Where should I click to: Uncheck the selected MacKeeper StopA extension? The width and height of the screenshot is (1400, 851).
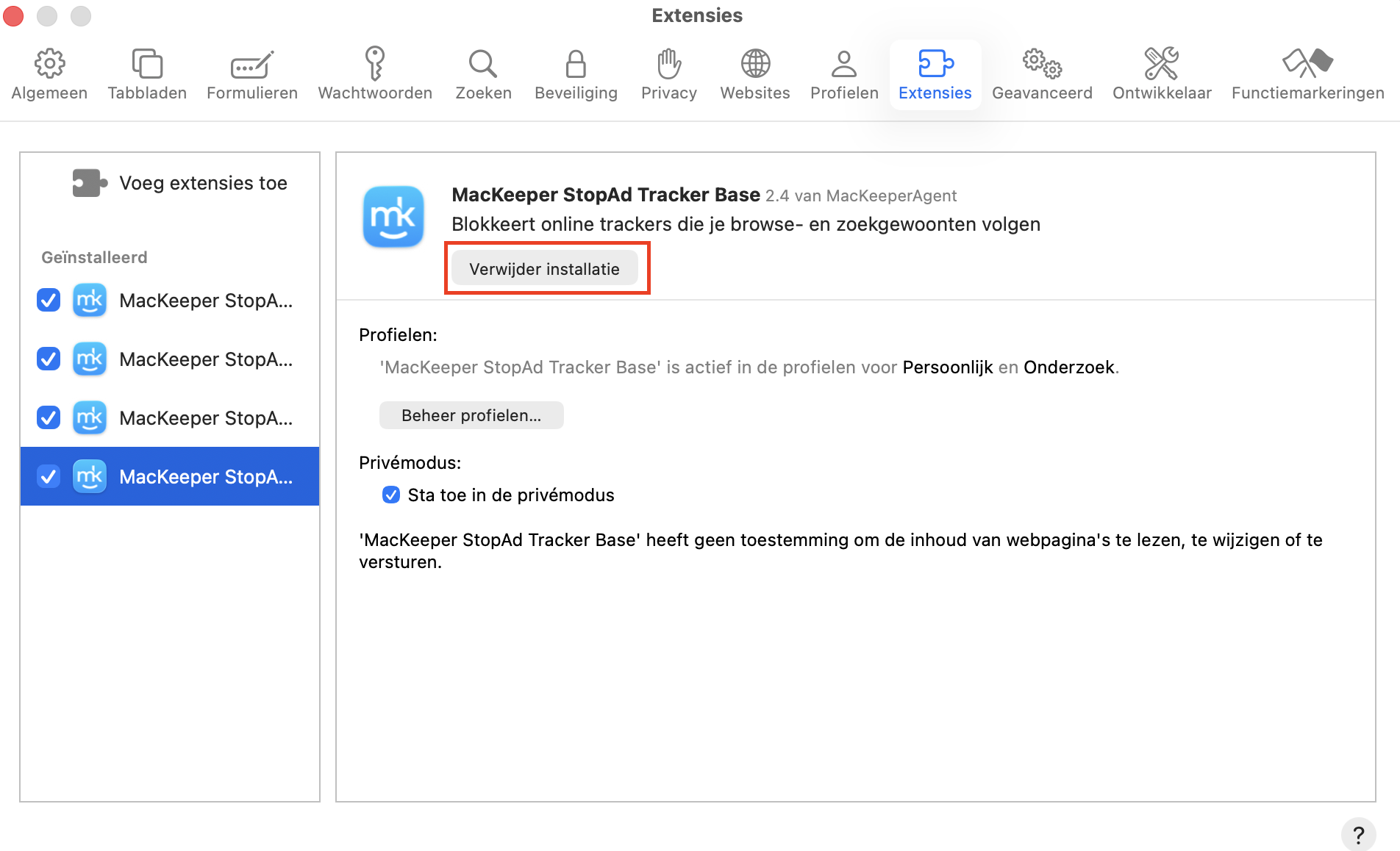click(48, 476)
